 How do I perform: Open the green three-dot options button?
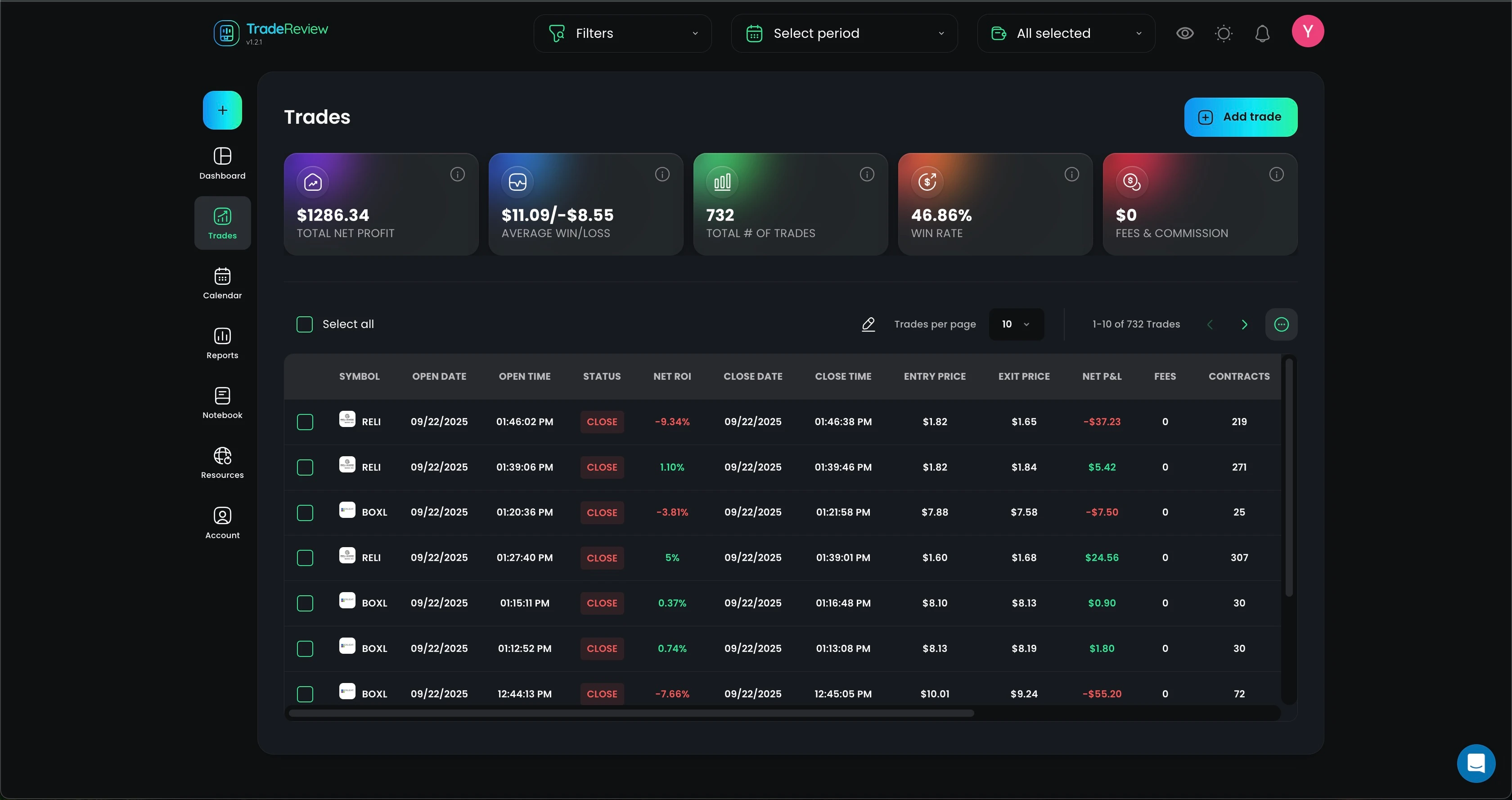pos(1281,324)
